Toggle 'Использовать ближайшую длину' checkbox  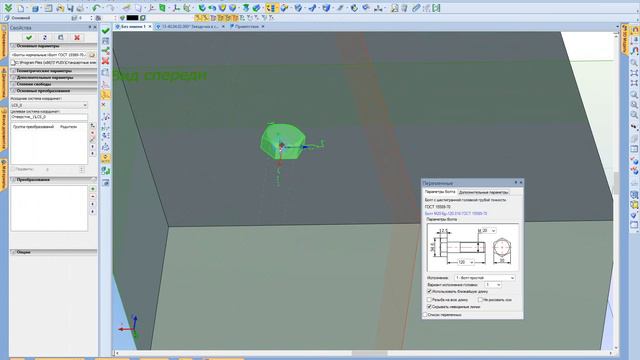pos(429,291)
